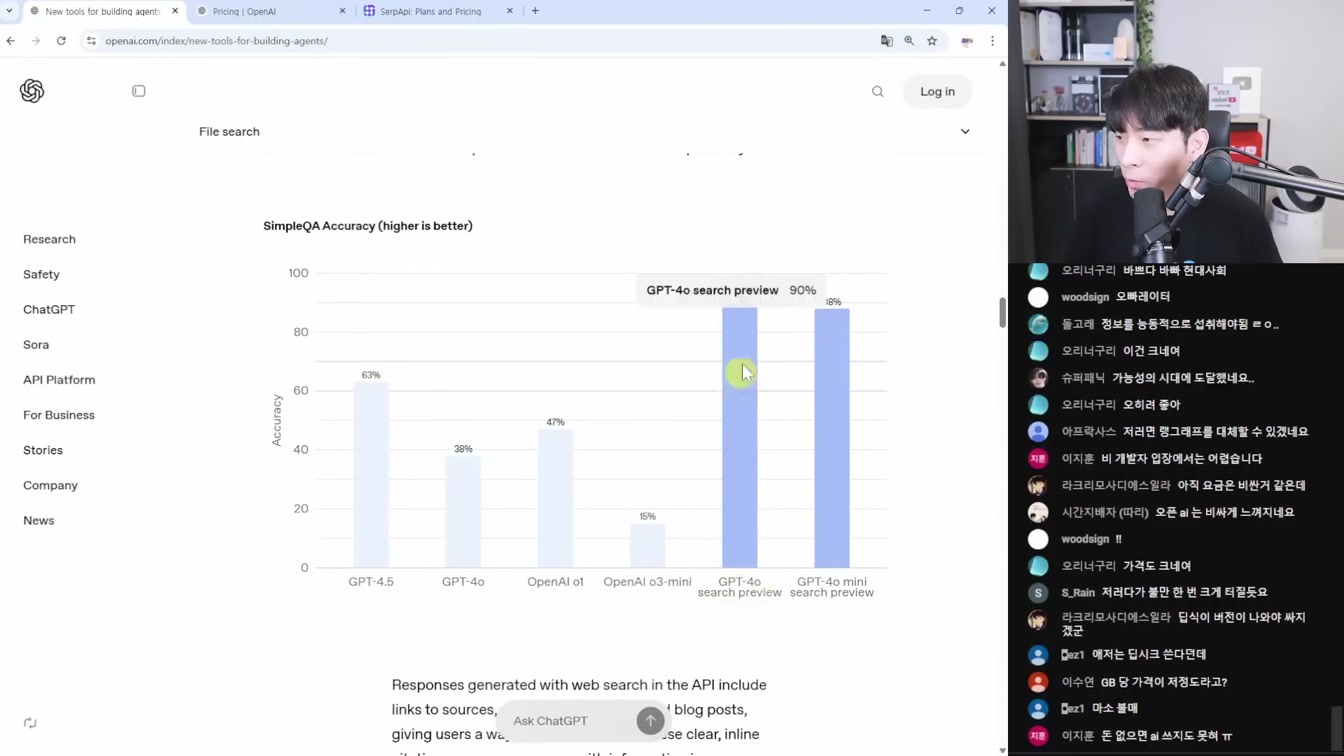Screen dimensions: 1344x756
Task: Click S_Rain chat user avatar
Action: [1038, 593]
